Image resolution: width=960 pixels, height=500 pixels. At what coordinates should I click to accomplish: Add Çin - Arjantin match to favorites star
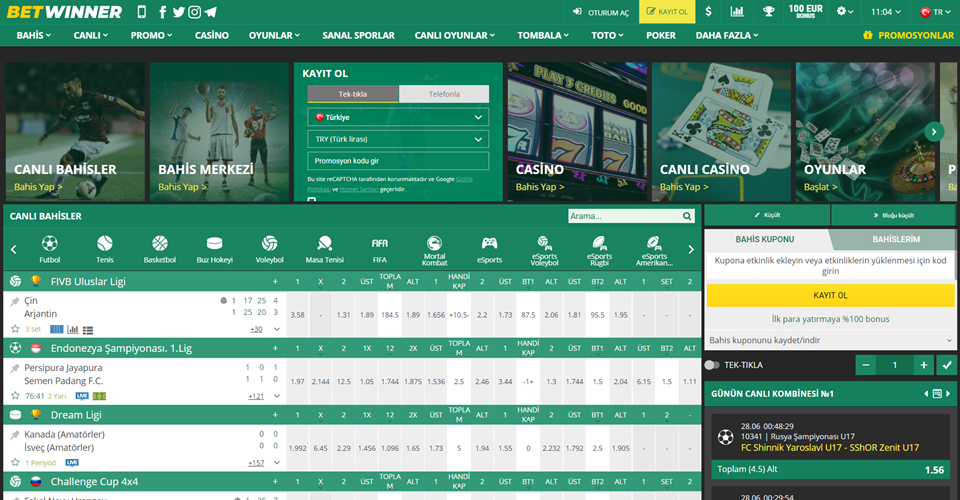(15, 329)
